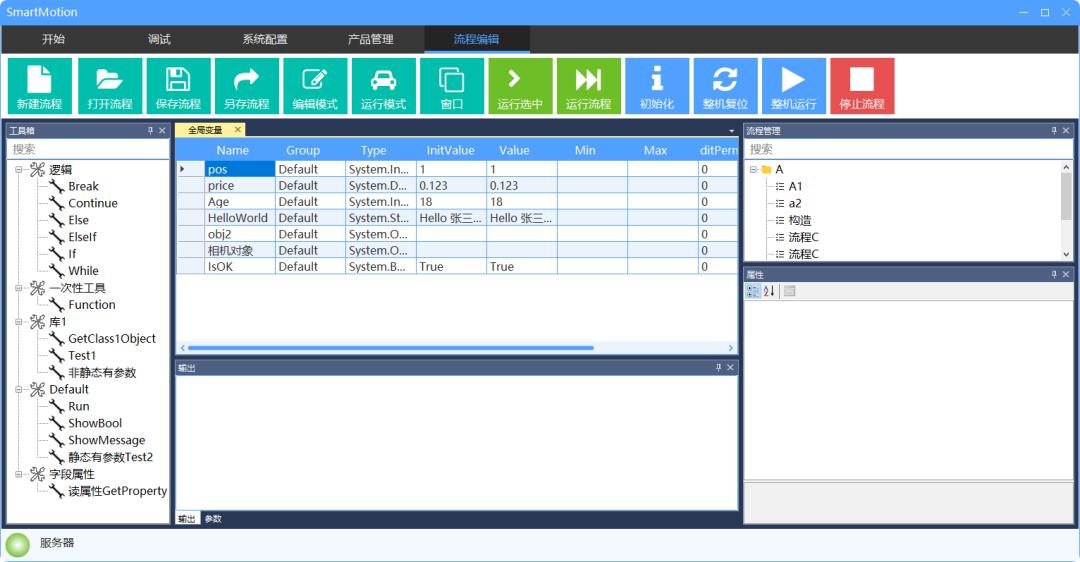Pin the 流程管理 panel
1080x562 pixels.
point(1054,130)
